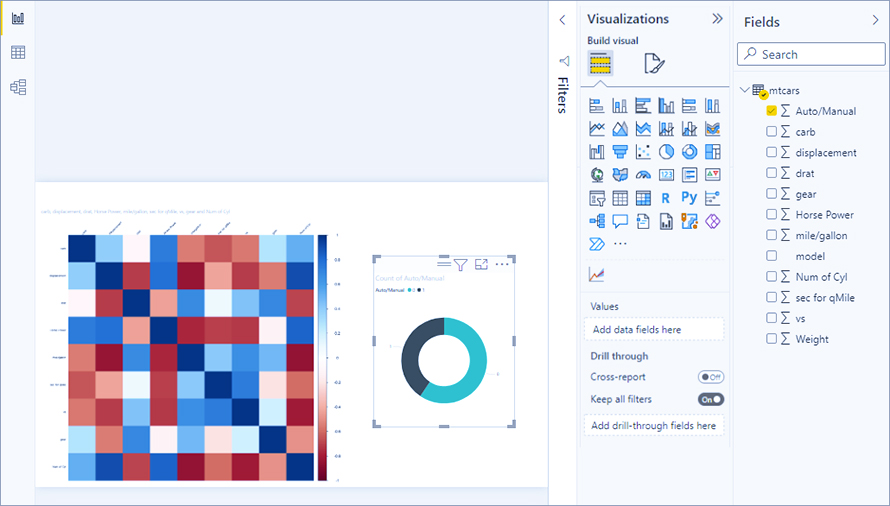Open more options on donut visual
The width and height of the screenshot is (890, 506).
503,265
